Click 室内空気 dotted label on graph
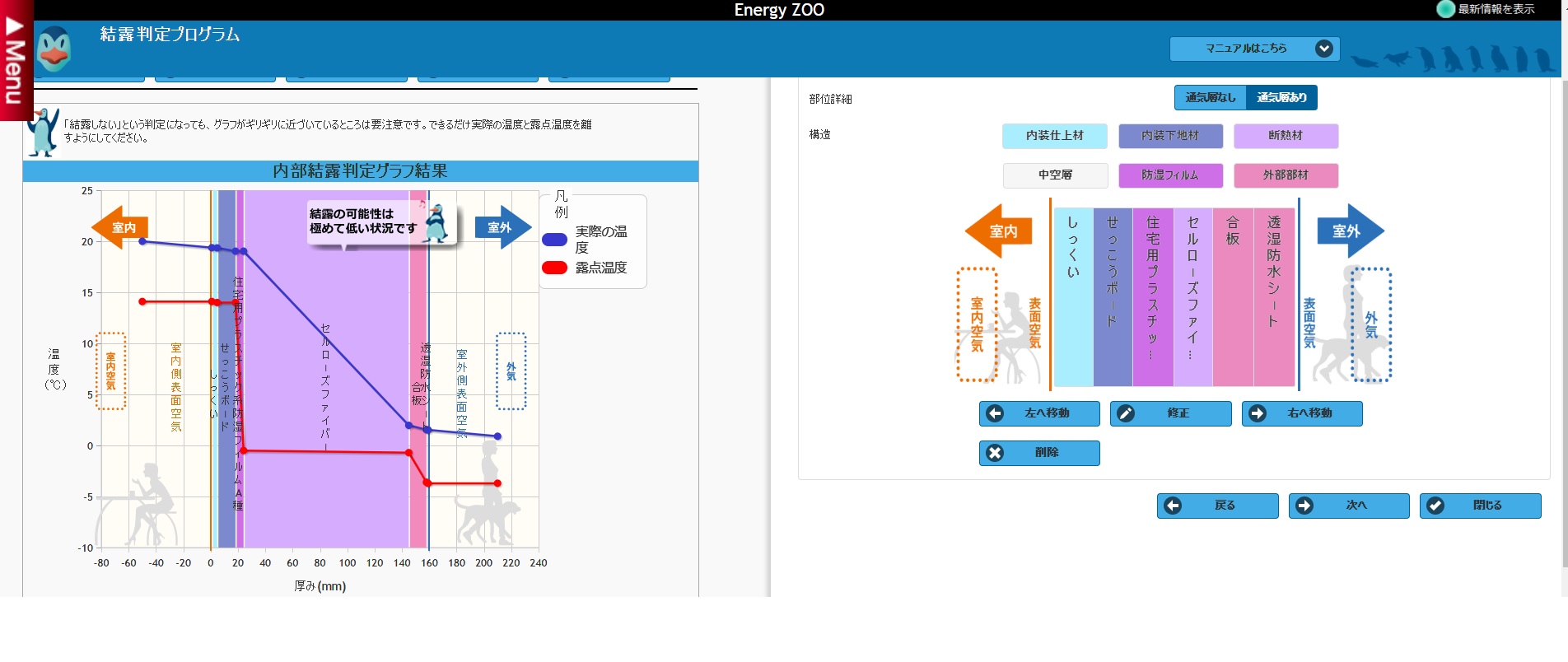1568x662 pixels. [x=111, y=371]
